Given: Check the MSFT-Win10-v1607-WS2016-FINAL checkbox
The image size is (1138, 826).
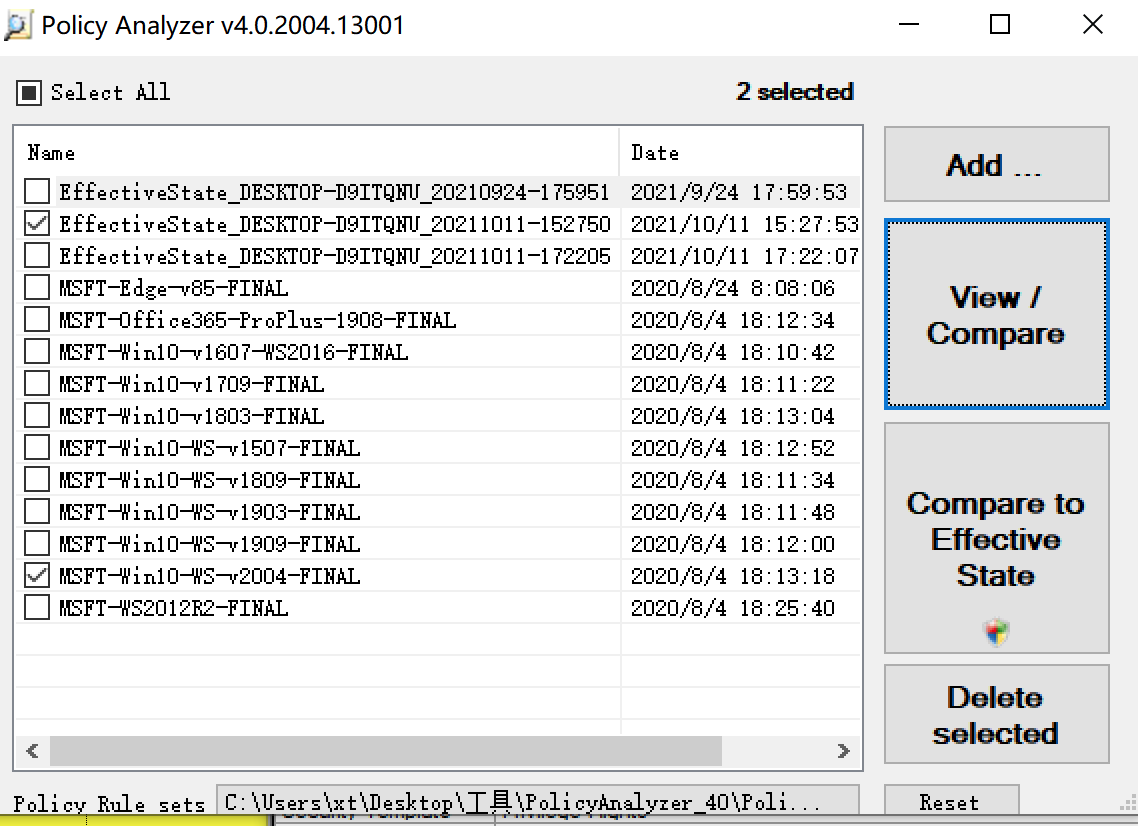Looking at the screenshot, I should pyautogui.click(x=36, y=351).
